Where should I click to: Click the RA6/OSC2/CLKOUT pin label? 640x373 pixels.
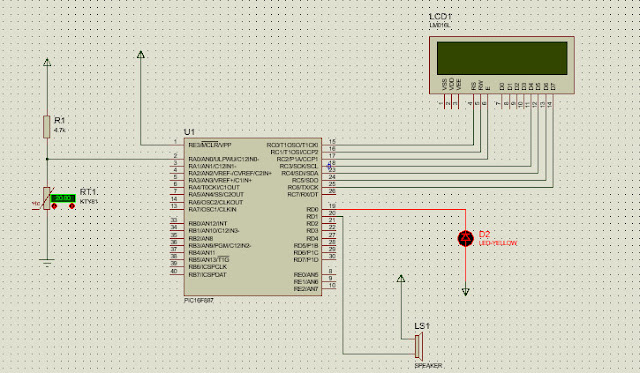(x=216, y=202)
